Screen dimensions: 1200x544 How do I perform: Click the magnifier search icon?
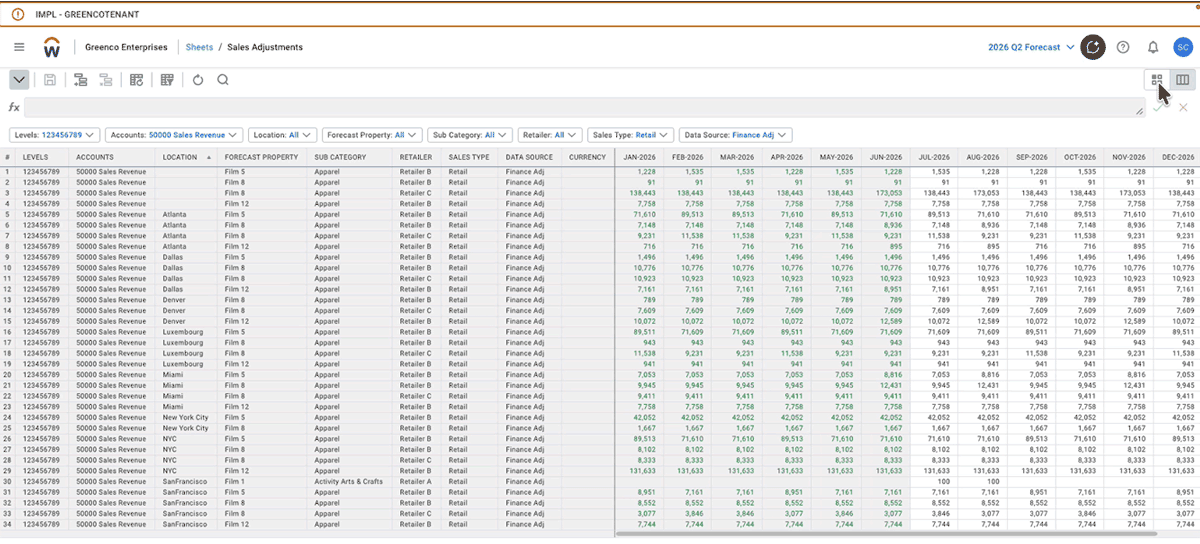coord(222,80)
